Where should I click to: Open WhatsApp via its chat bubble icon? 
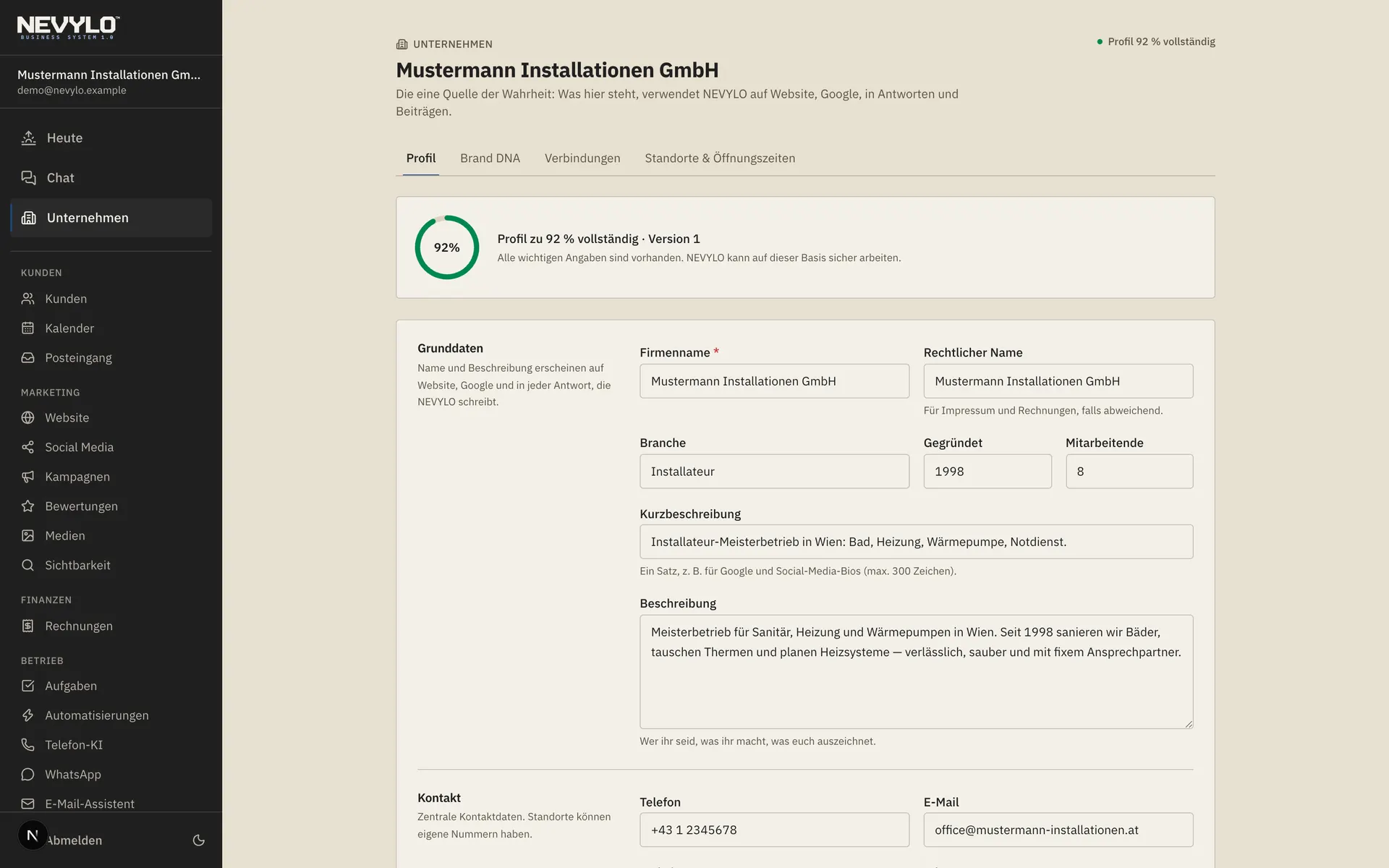point(27,775)
